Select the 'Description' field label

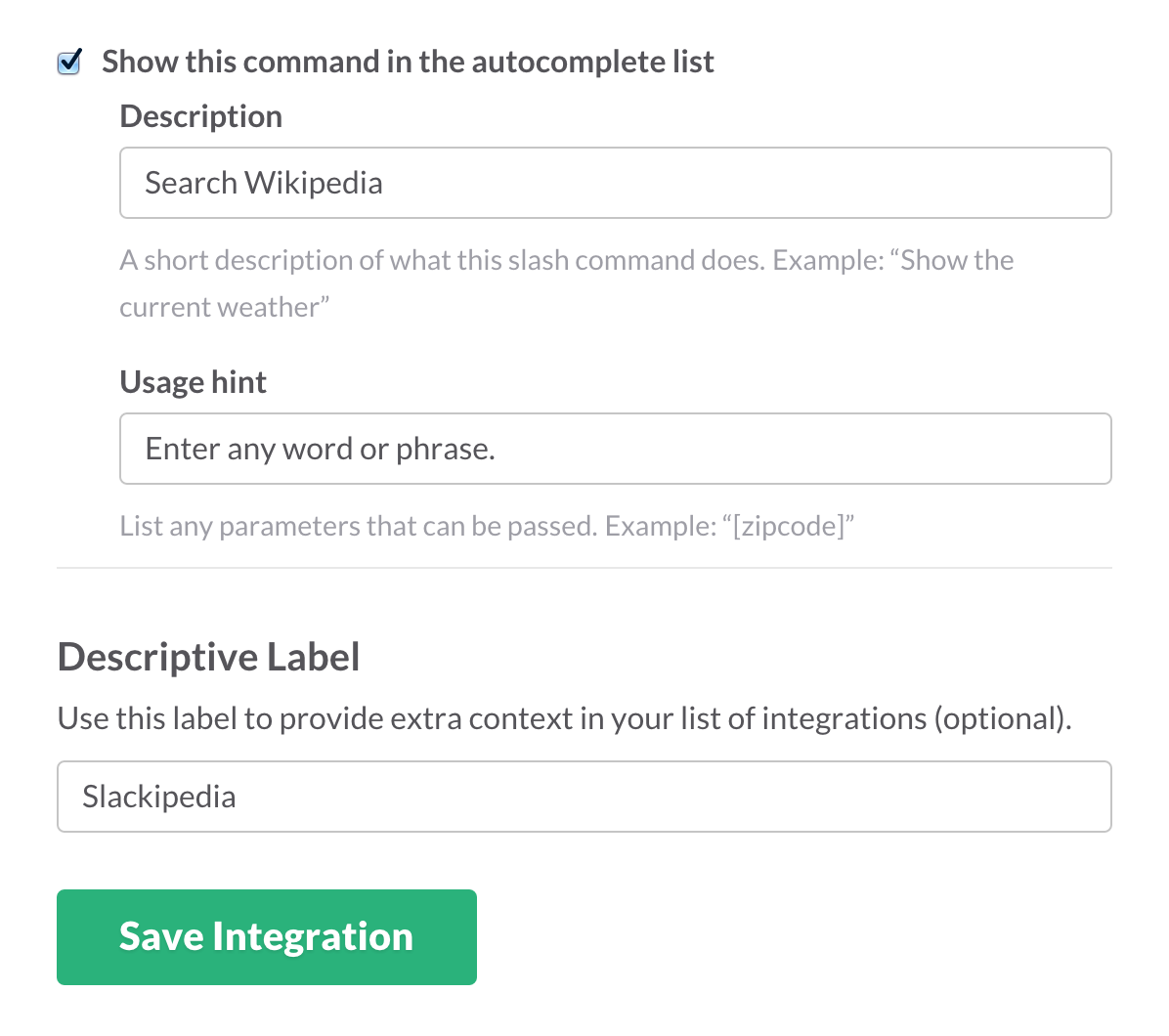coord(200,116)
